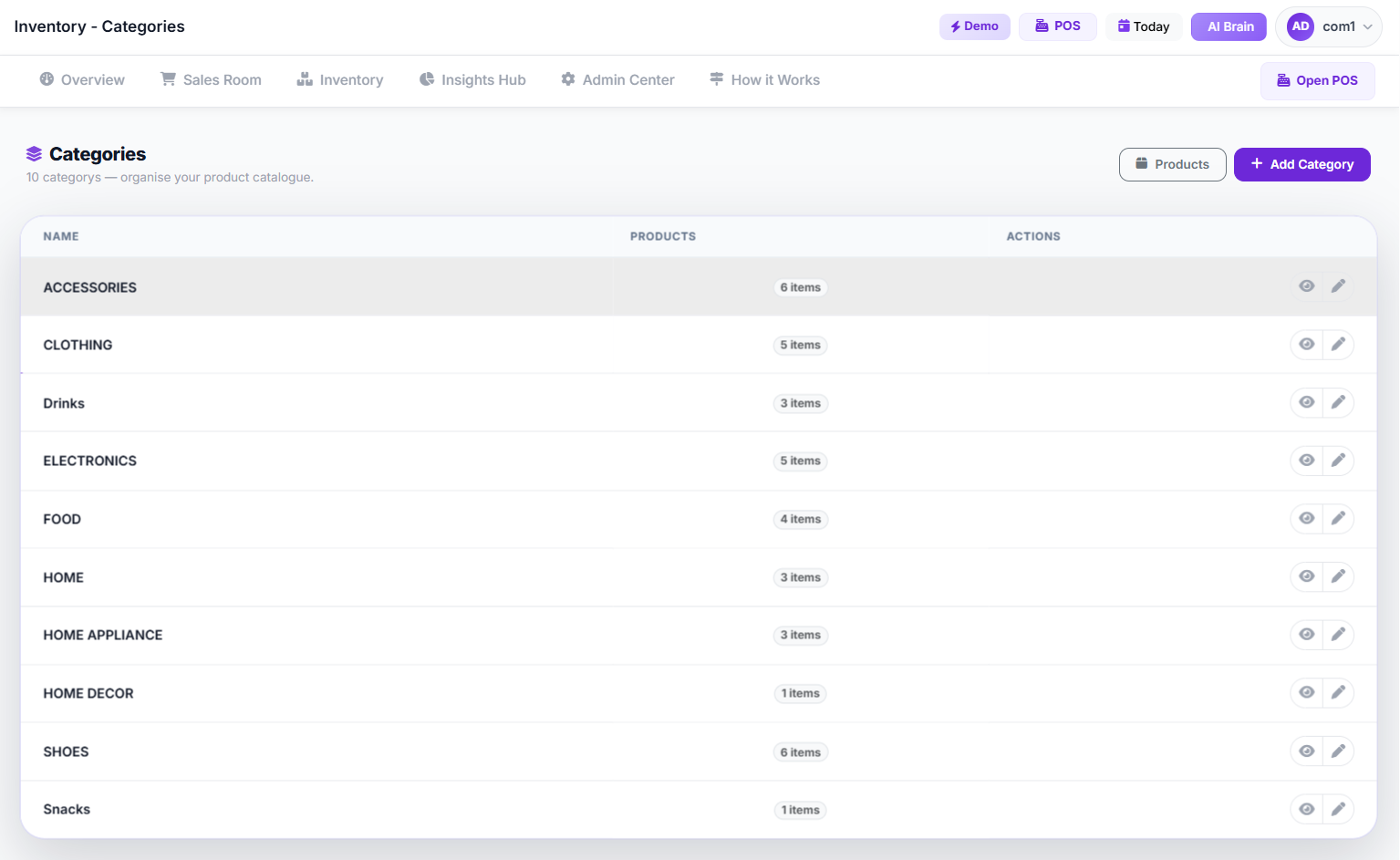Select the HOME DECOR category name

tap(88, 693)
